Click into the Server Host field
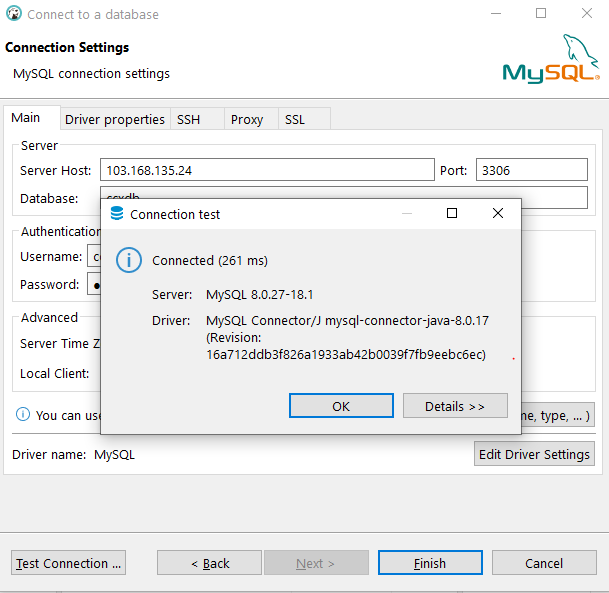The width and height of the screenshot is (609, 593). click(x=266, y=170)
